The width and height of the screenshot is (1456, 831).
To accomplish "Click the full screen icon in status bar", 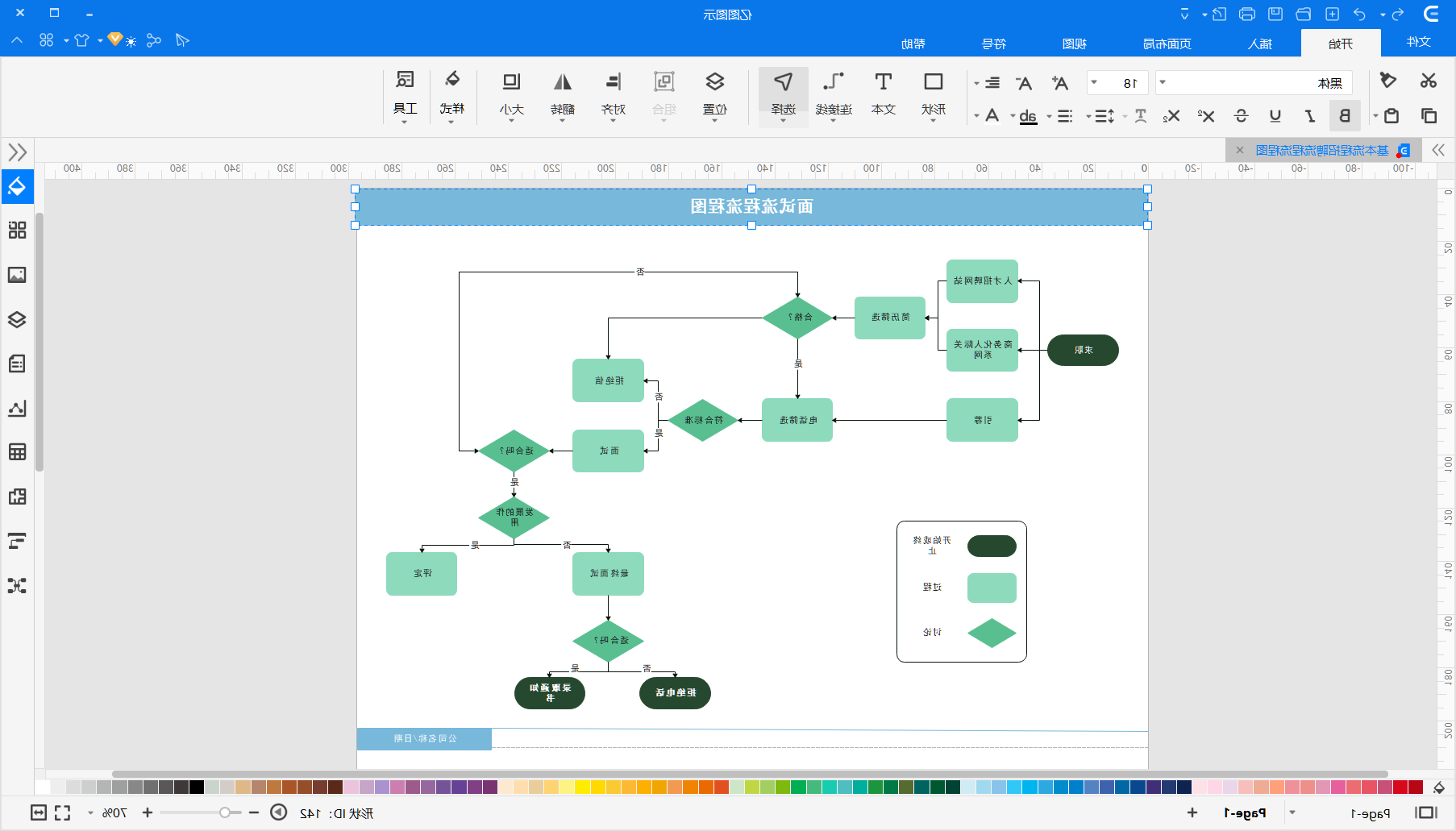I will pos(62,812).
